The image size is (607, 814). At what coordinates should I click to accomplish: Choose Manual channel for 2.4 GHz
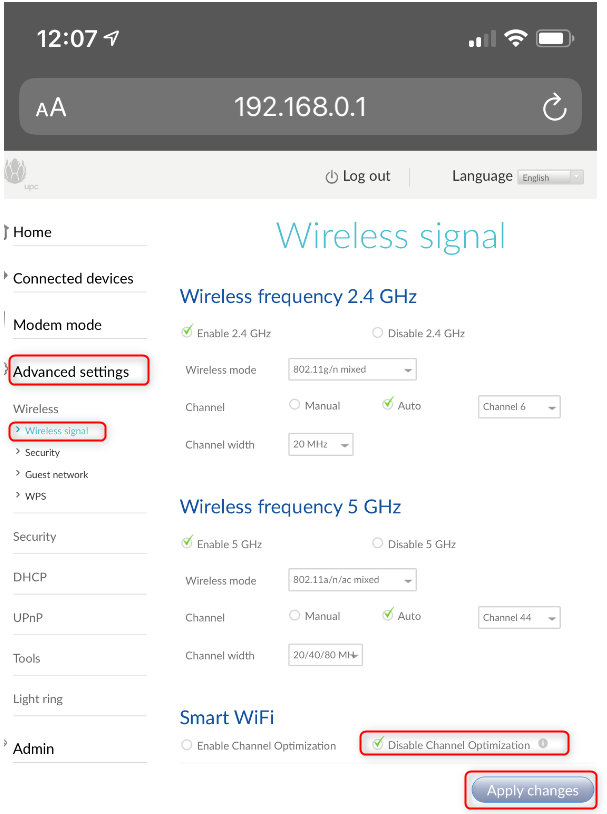click(295, 405)
